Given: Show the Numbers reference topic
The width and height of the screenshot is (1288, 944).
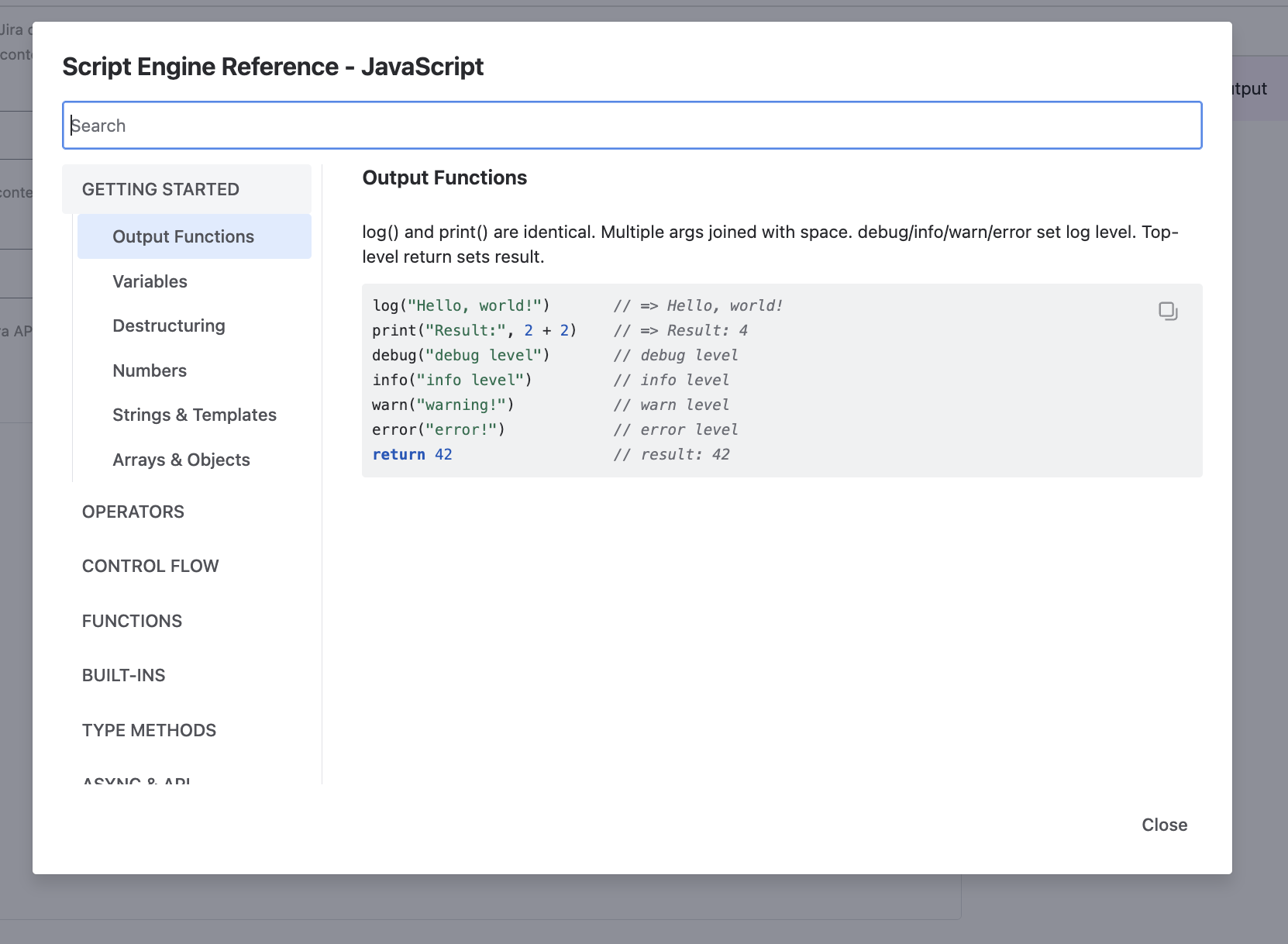Looking at the screenshot, I should click(x=150, y=370).
